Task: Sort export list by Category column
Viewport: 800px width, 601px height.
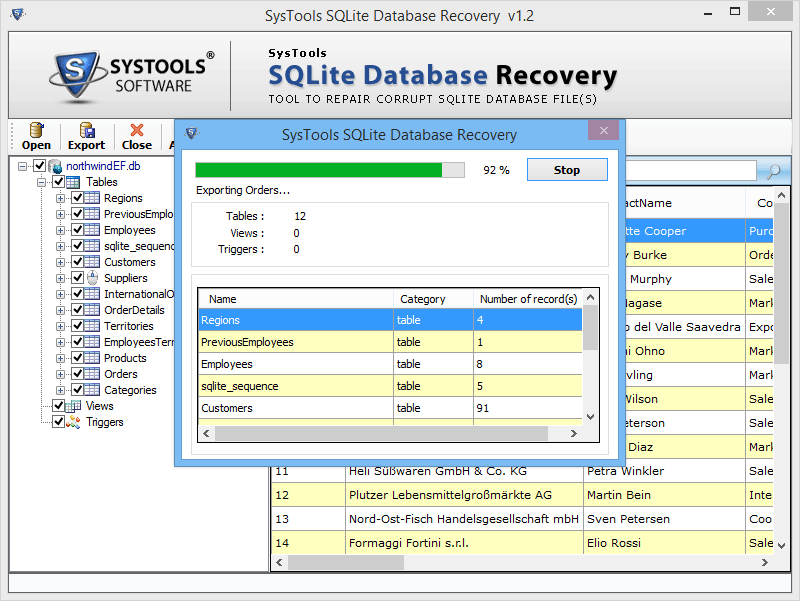Action: point(433,299)
